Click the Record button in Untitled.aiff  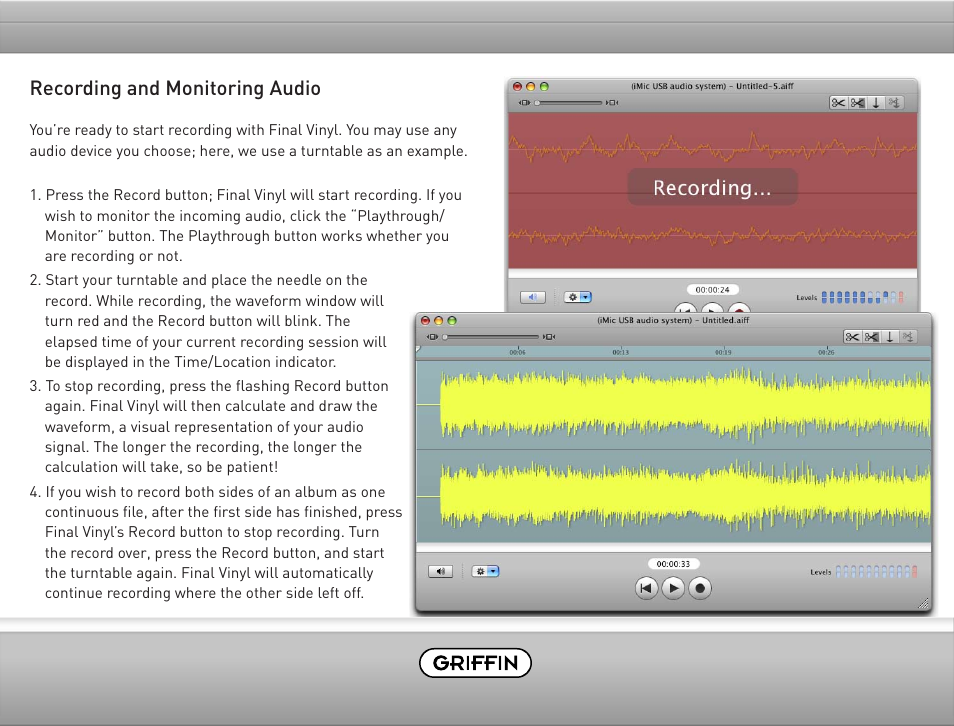[700, 588]
